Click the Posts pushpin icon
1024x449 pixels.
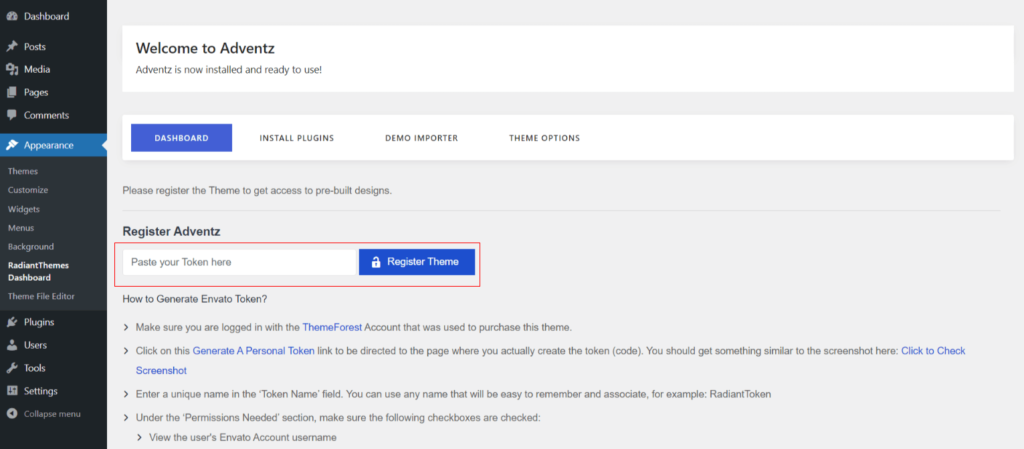(x=12, y=47)
